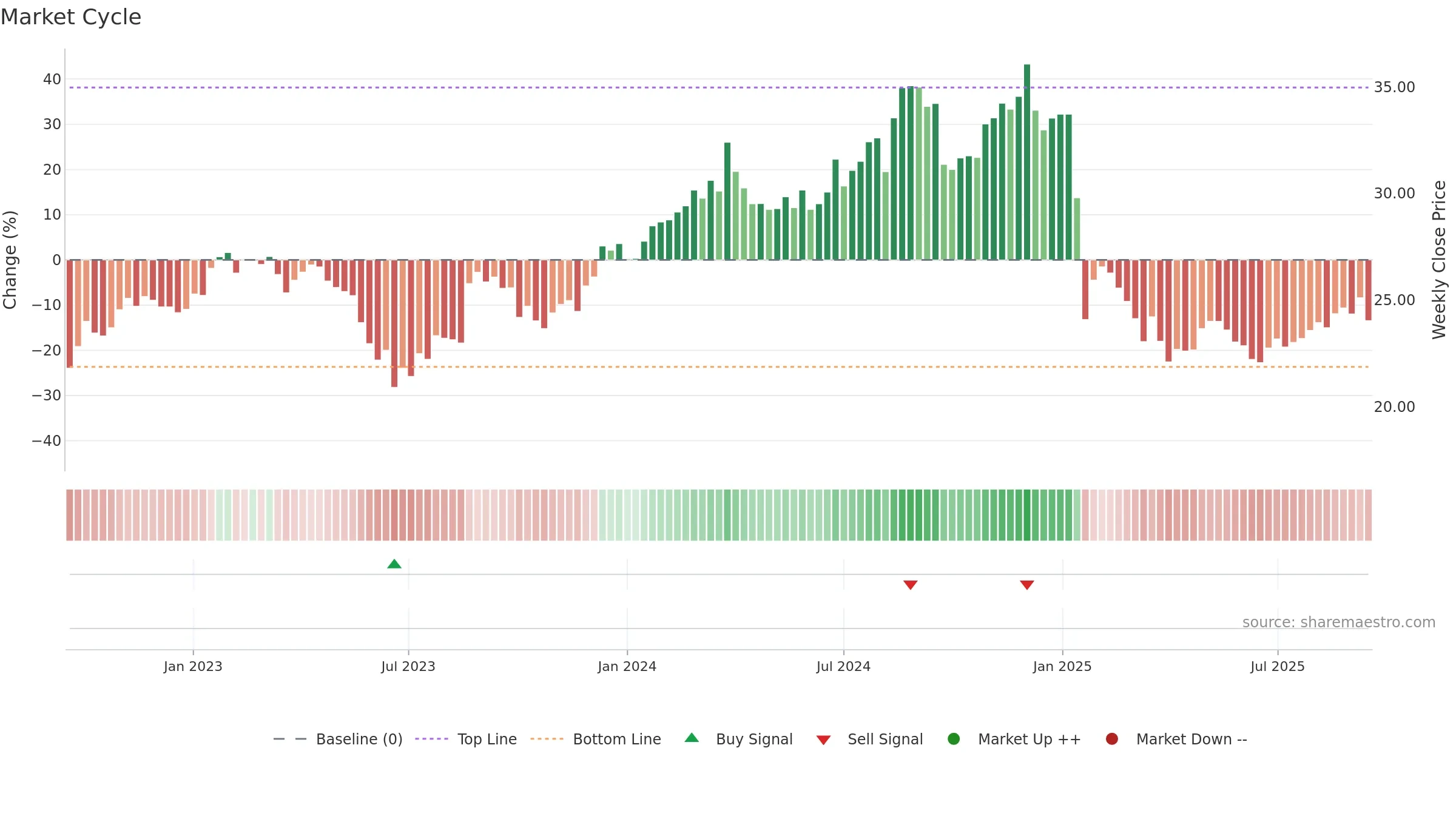The image size is (1456, 819).
Task: Click the Market Cycle chart title
Action: 70,17
